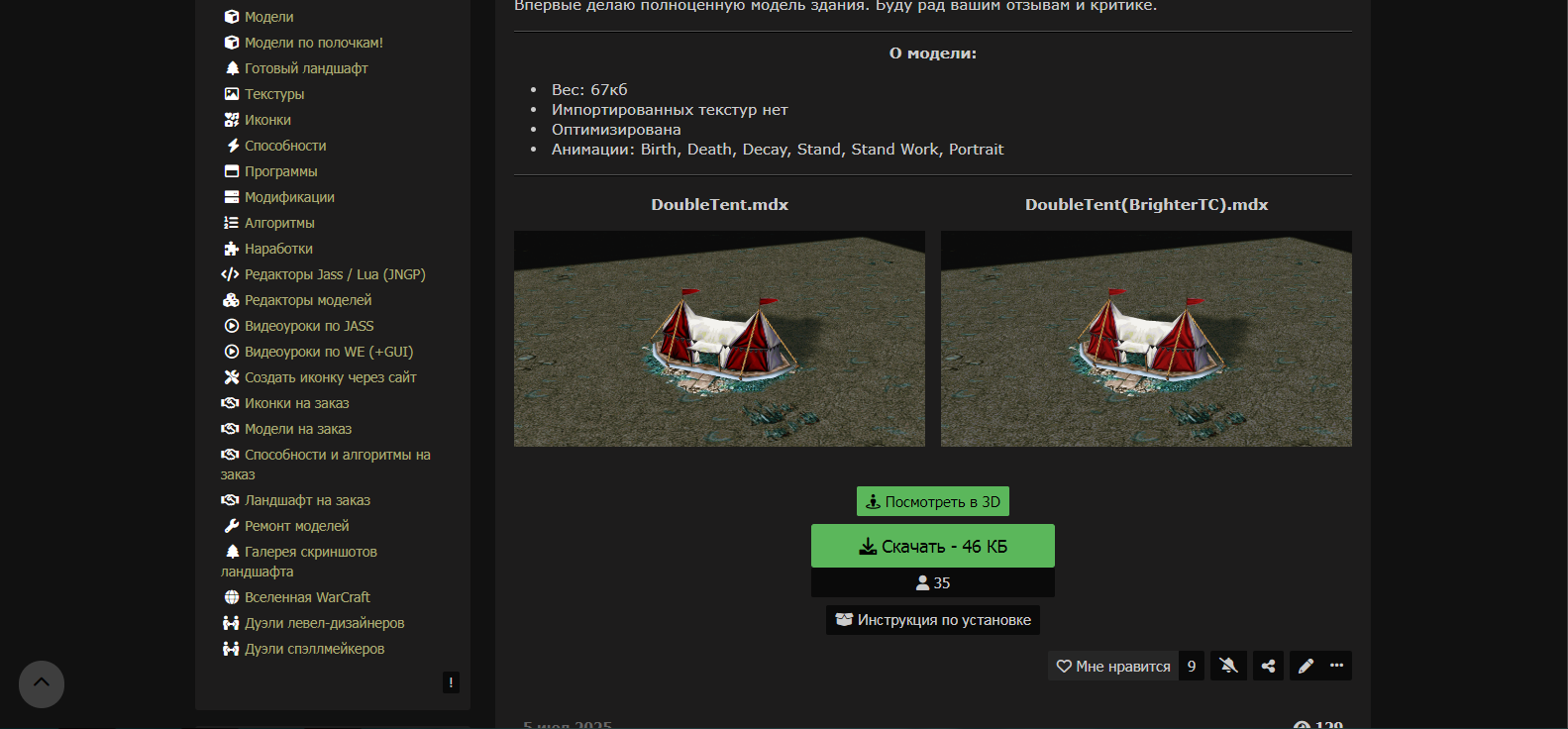
Task: Click the Анимации list line
Action: [x=778, y=149]
